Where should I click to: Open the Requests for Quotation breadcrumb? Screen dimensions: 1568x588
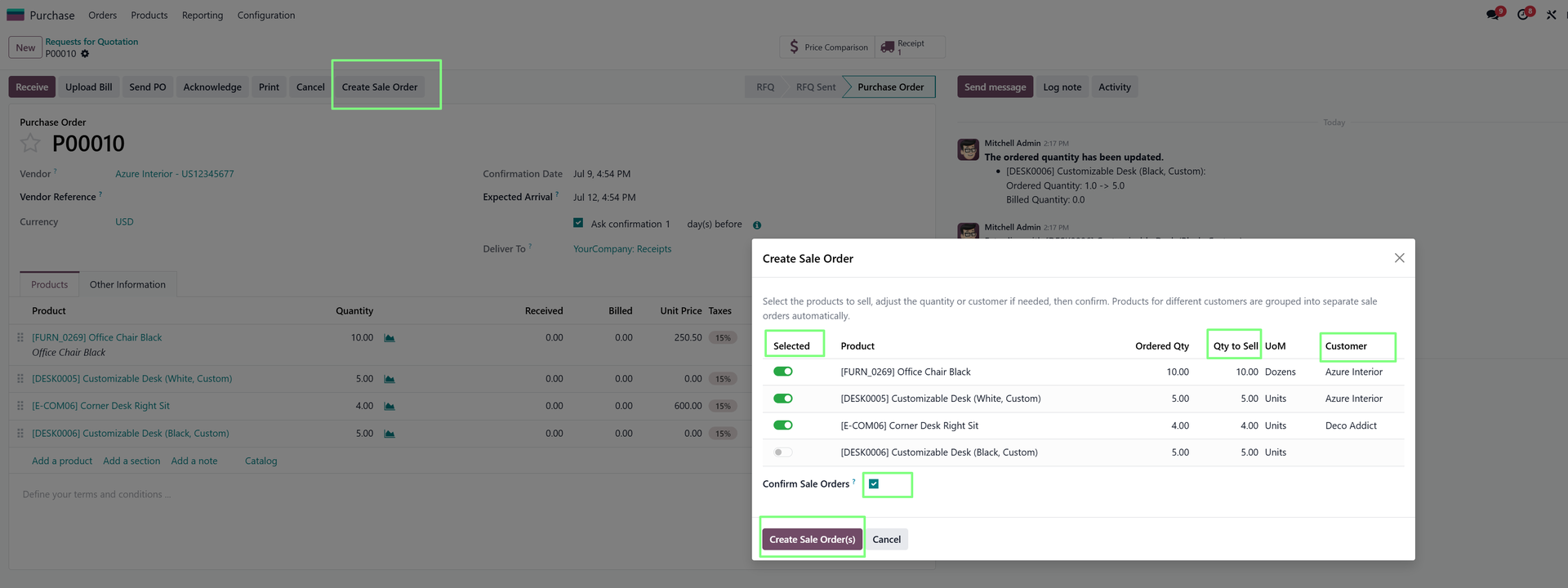click(x=91, y=42)
